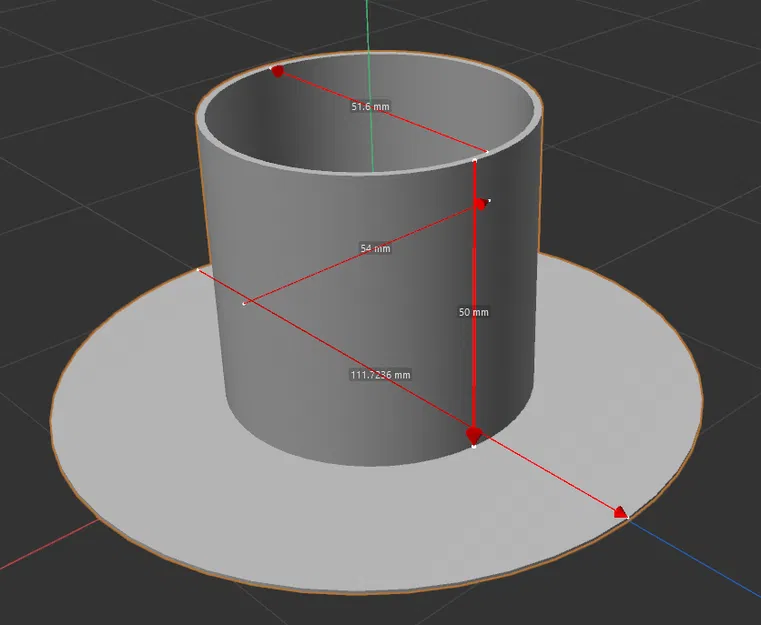Click the 54 mm dimension label

point(375,248)
